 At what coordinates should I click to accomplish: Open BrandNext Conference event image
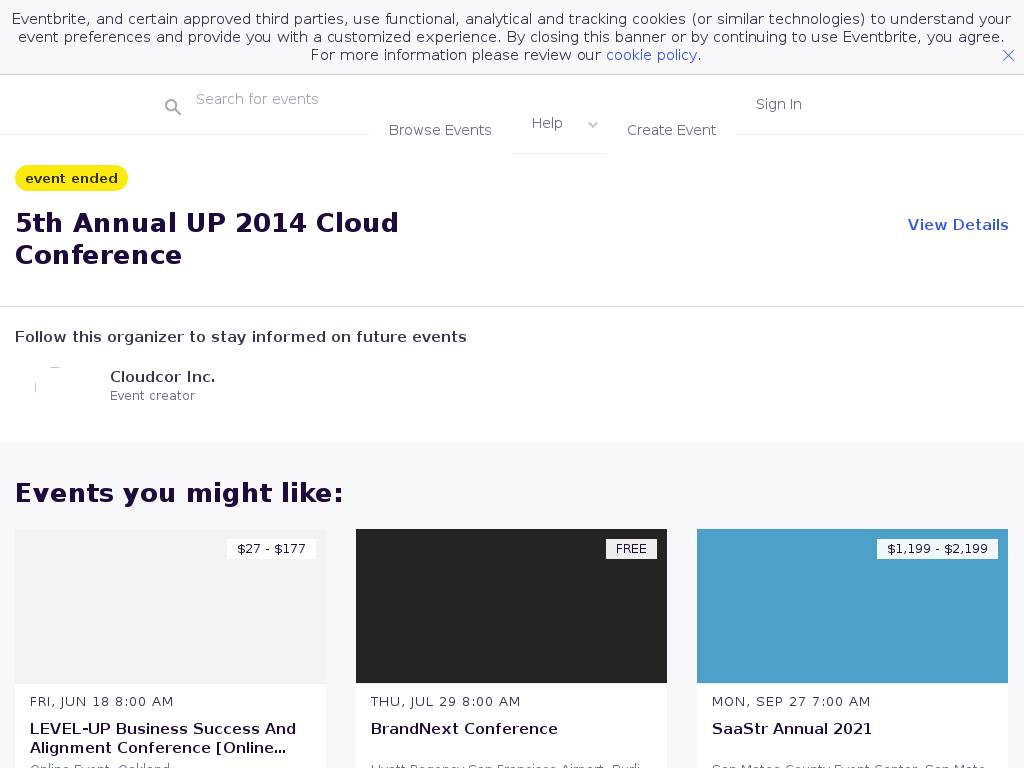(511, 606)
